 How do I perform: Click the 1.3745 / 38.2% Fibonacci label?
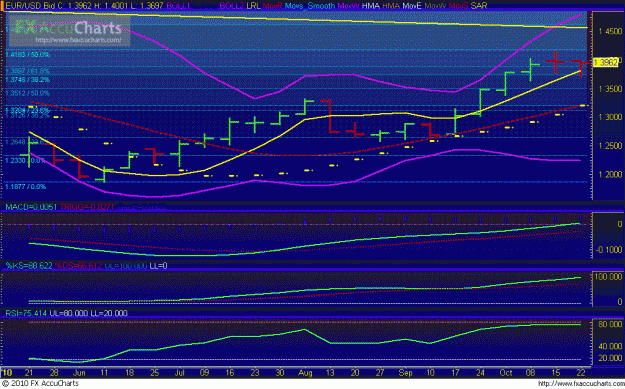point(28,80)
